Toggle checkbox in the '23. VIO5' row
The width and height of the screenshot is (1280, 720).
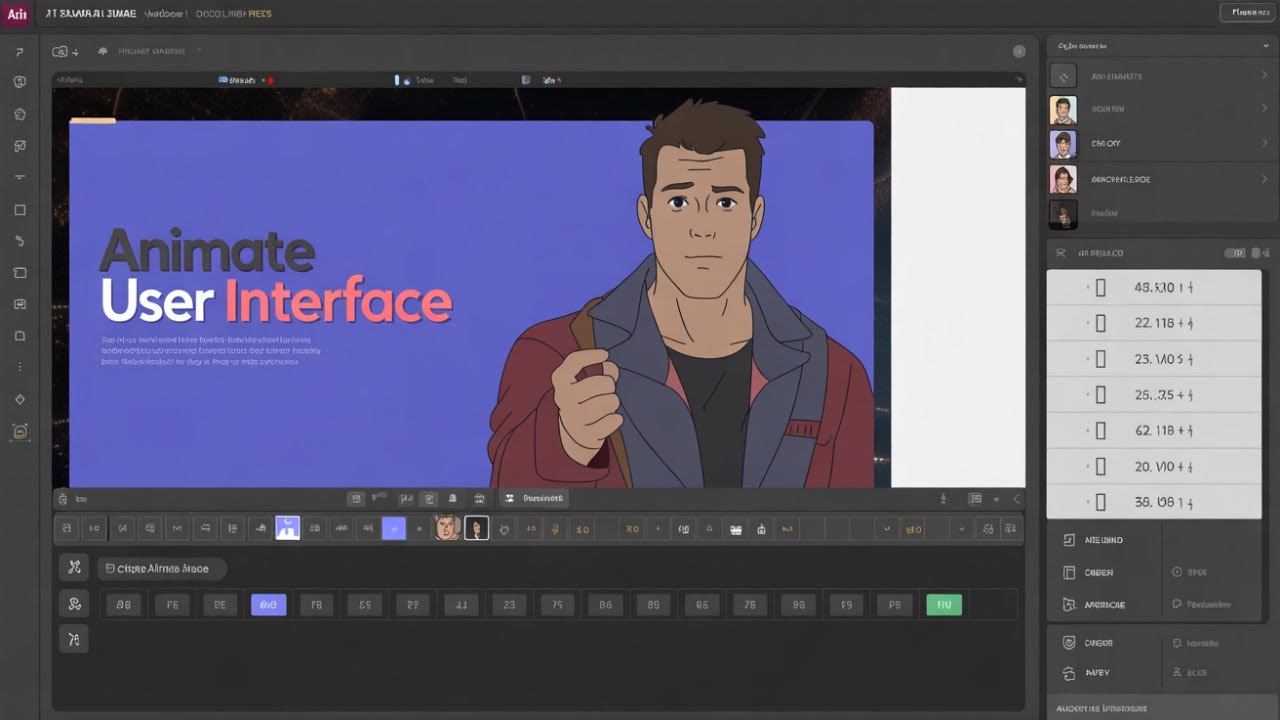tap(1101, 359)
